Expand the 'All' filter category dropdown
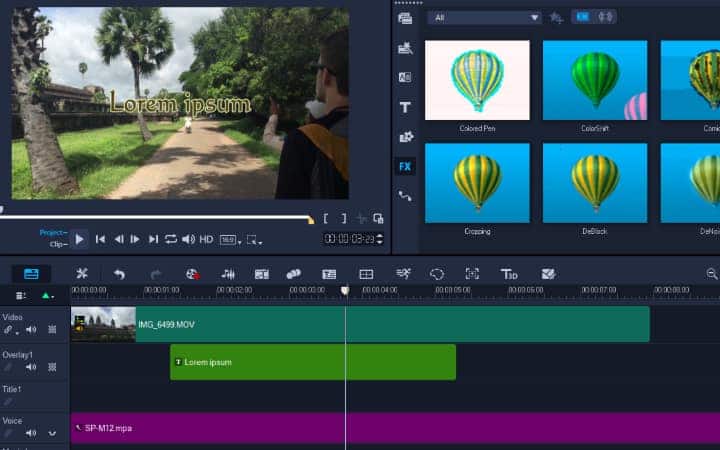 485,17
